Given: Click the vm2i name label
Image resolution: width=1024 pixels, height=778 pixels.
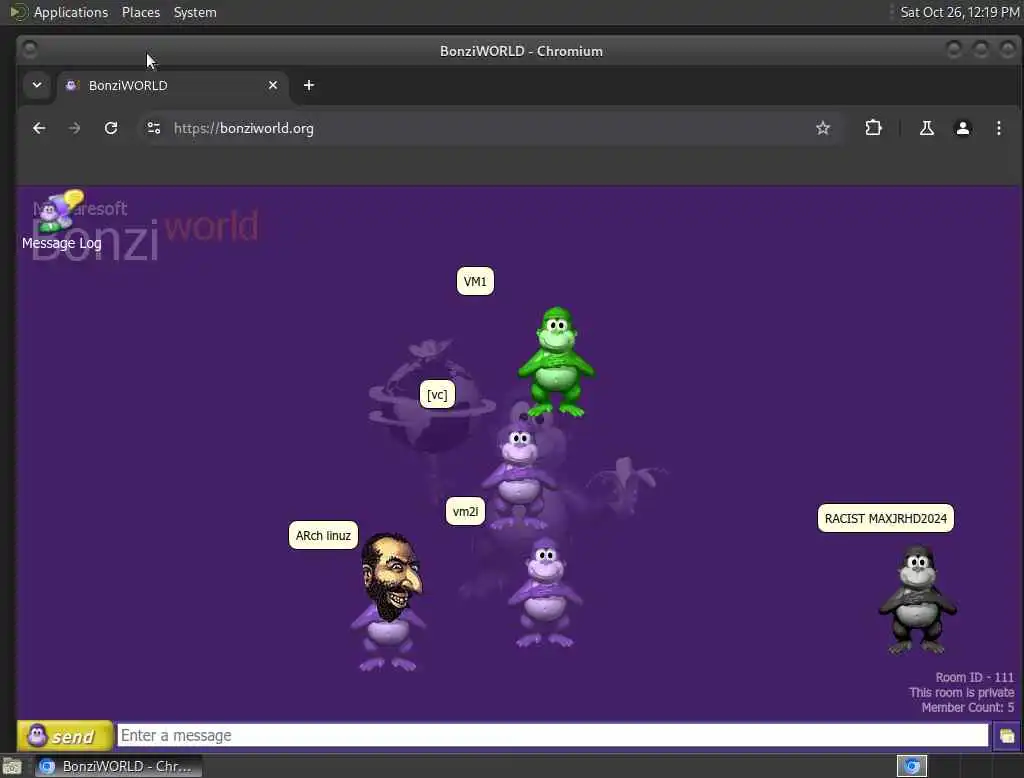Looking at the screenshot, I should click(x=465, y=511).
